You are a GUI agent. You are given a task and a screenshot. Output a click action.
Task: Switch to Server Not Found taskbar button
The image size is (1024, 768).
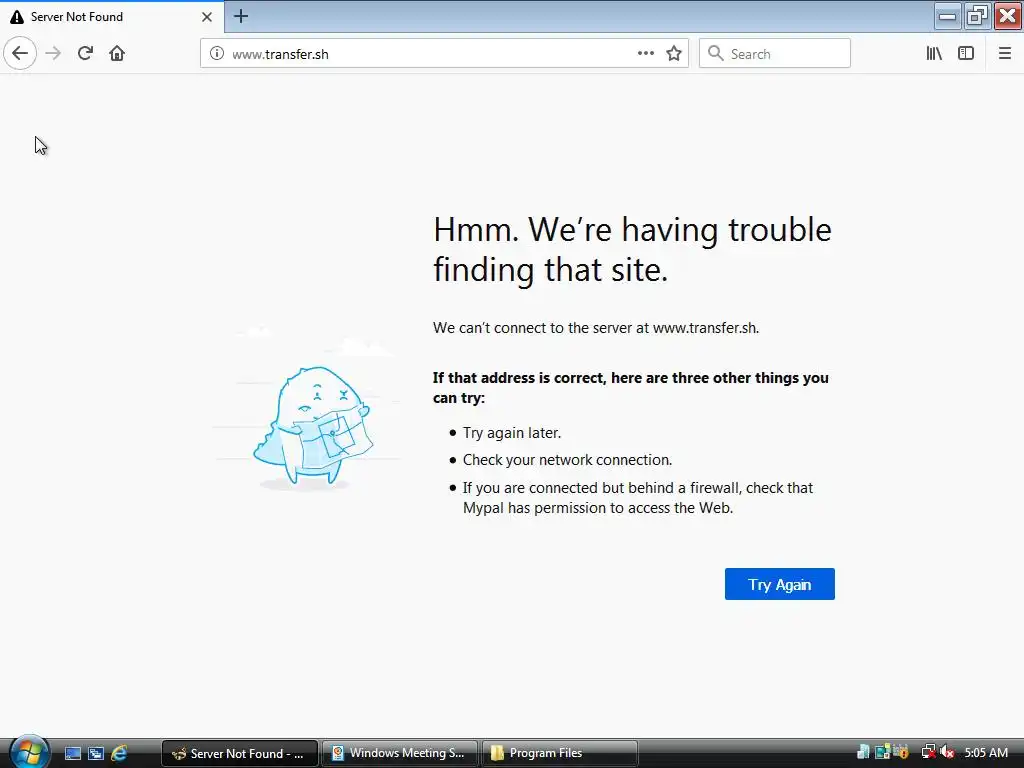240,754
